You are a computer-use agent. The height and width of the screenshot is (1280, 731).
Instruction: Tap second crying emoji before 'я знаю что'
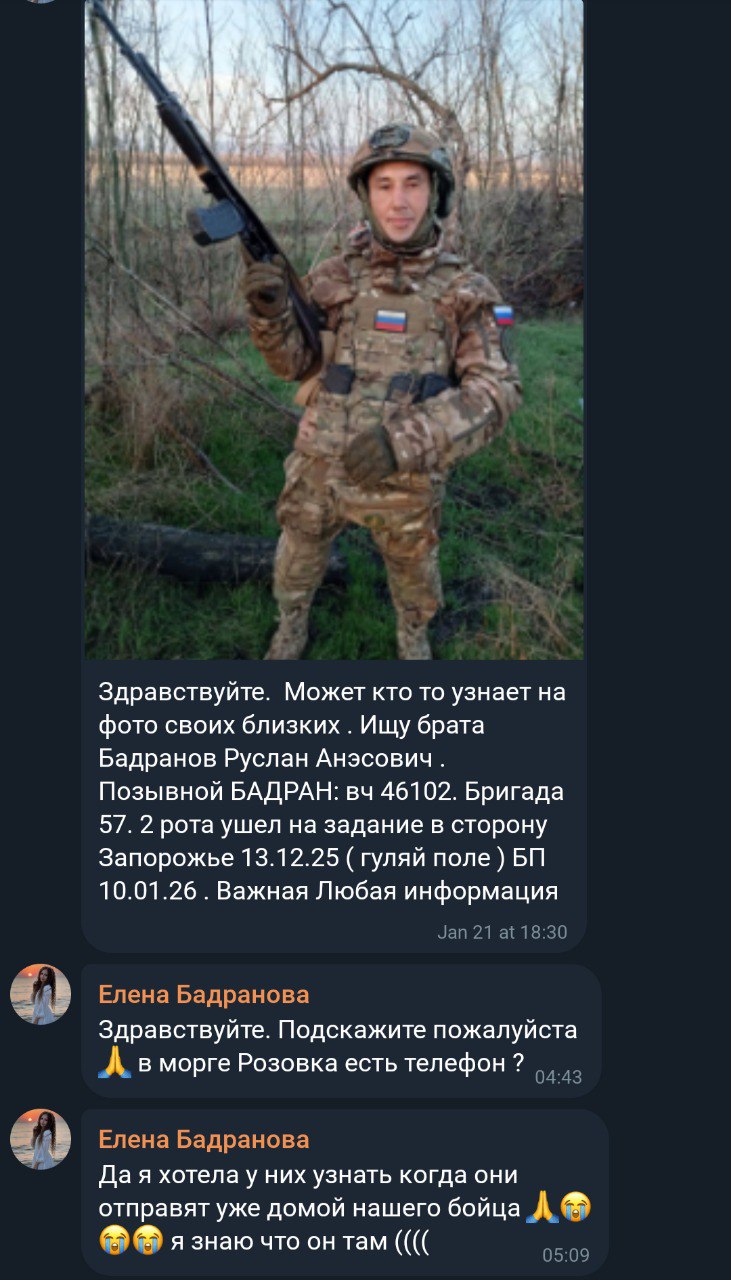pos(148,1240)
